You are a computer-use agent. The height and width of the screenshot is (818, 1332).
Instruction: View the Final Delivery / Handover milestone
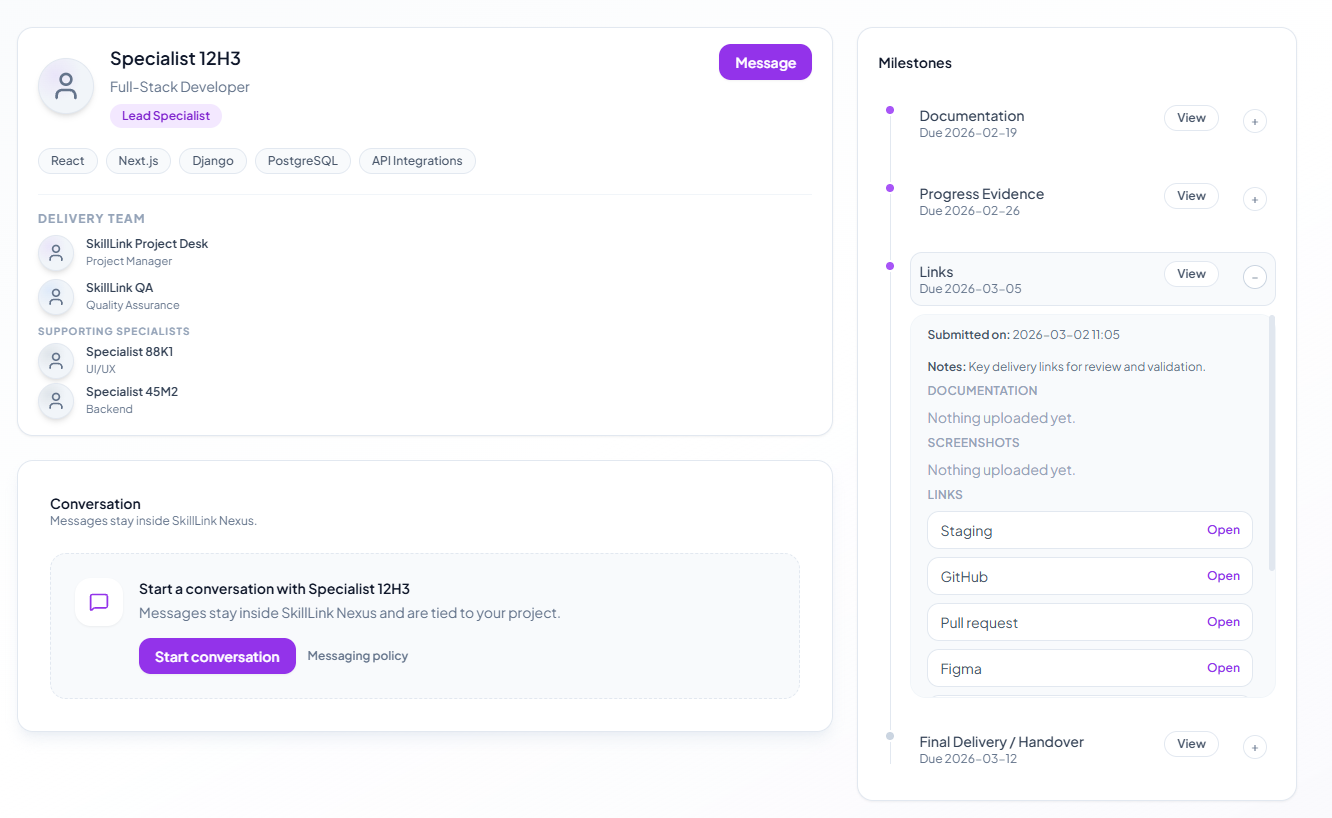[x=1191, y=743]
